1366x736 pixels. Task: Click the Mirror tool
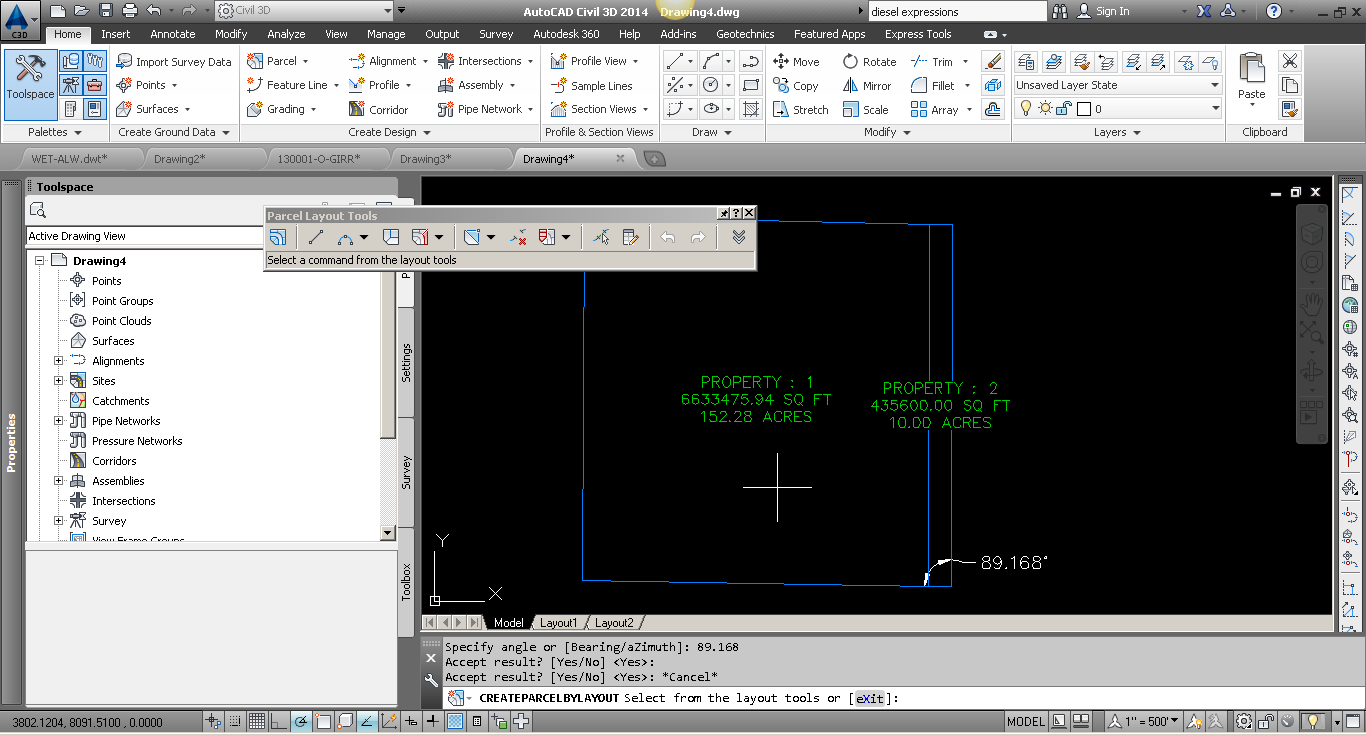click(x=867, y=86)
